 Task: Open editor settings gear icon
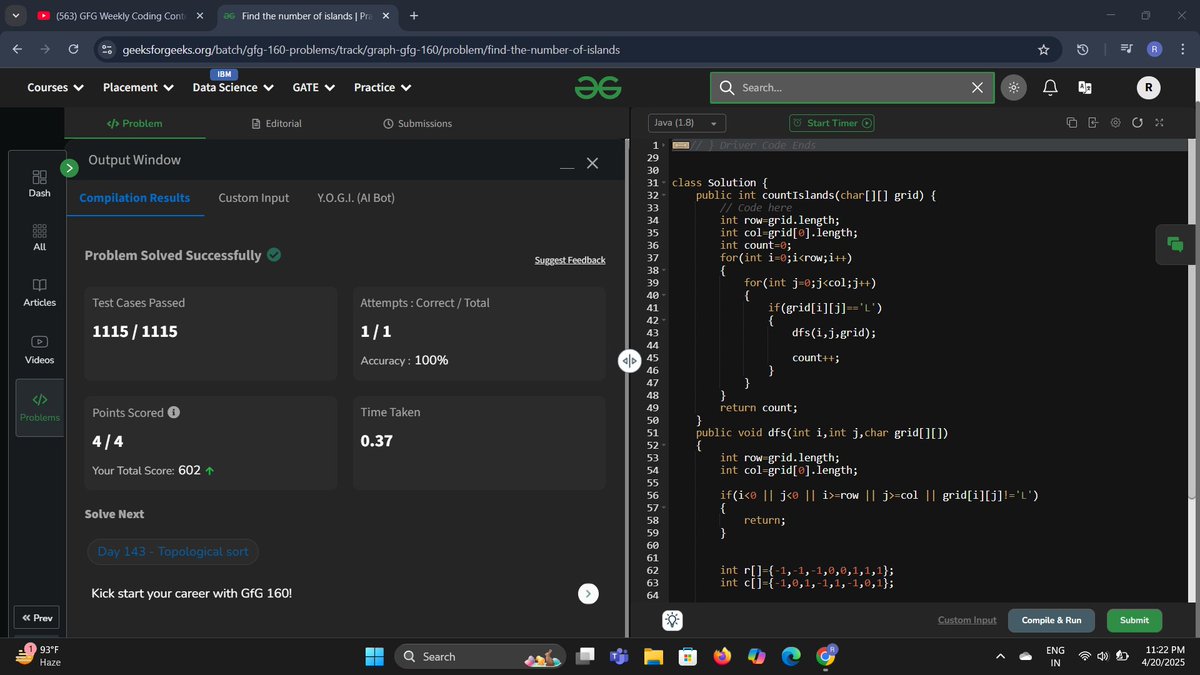pos(1115,123)
